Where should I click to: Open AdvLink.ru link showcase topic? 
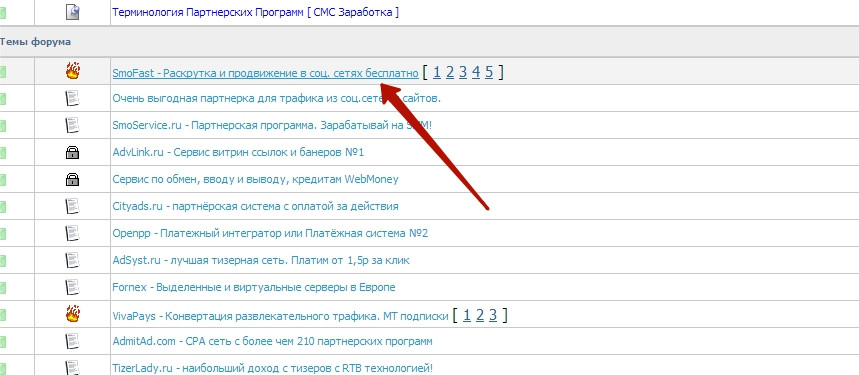pos(238,153)
